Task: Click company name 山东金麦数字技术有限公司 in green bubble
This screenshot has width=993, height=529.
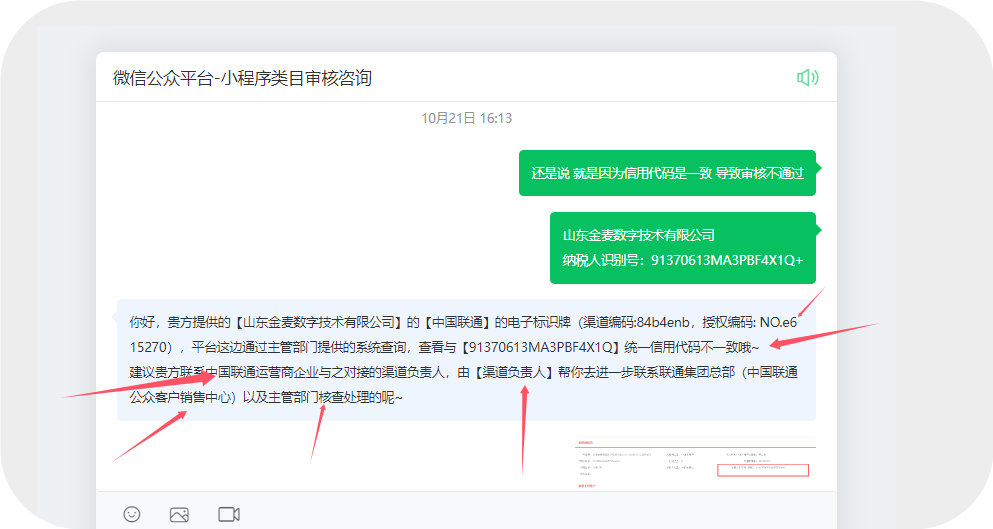Action: (638, 235)
